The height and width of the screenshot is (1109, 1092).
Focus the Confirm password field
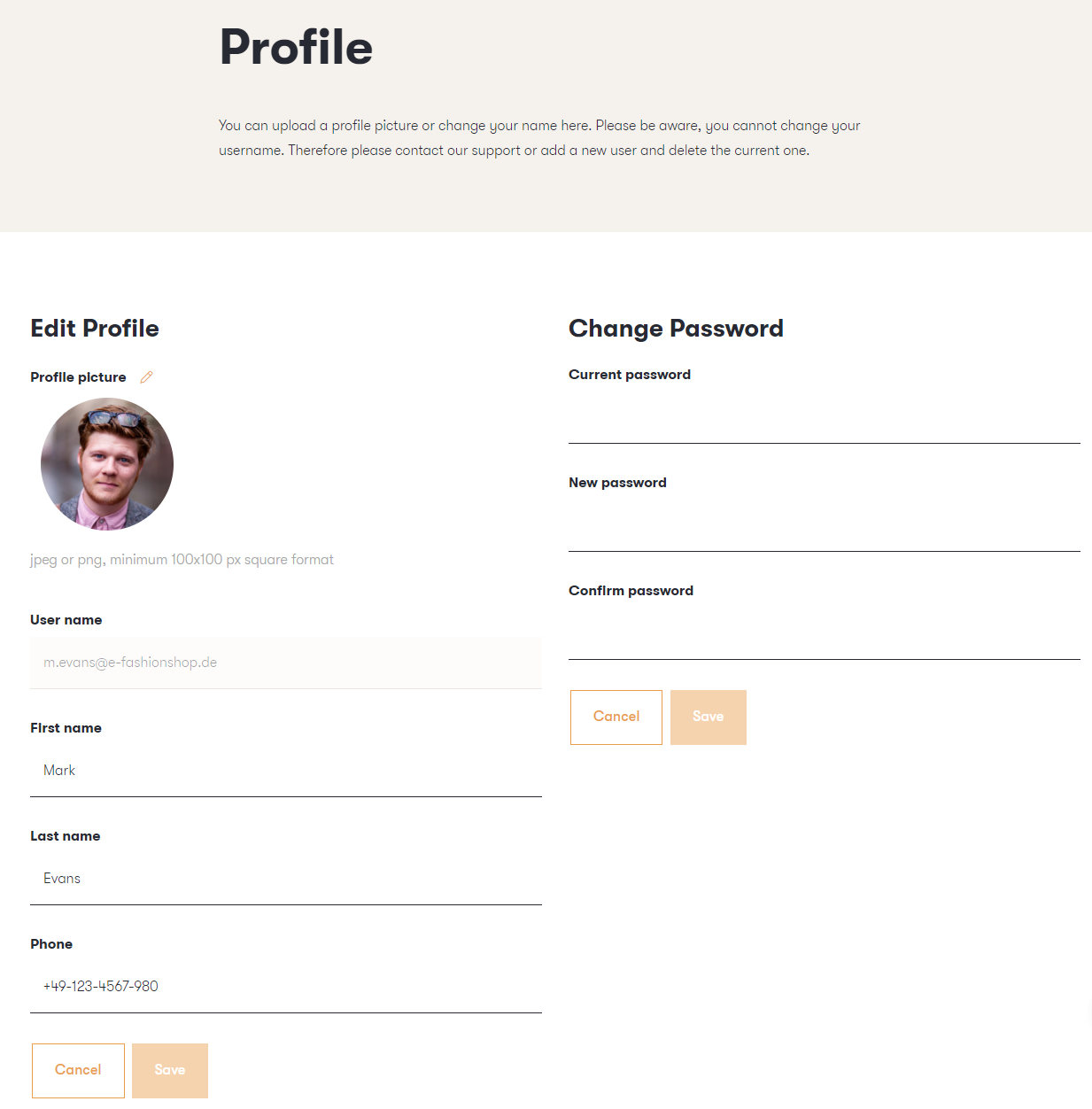825,633
